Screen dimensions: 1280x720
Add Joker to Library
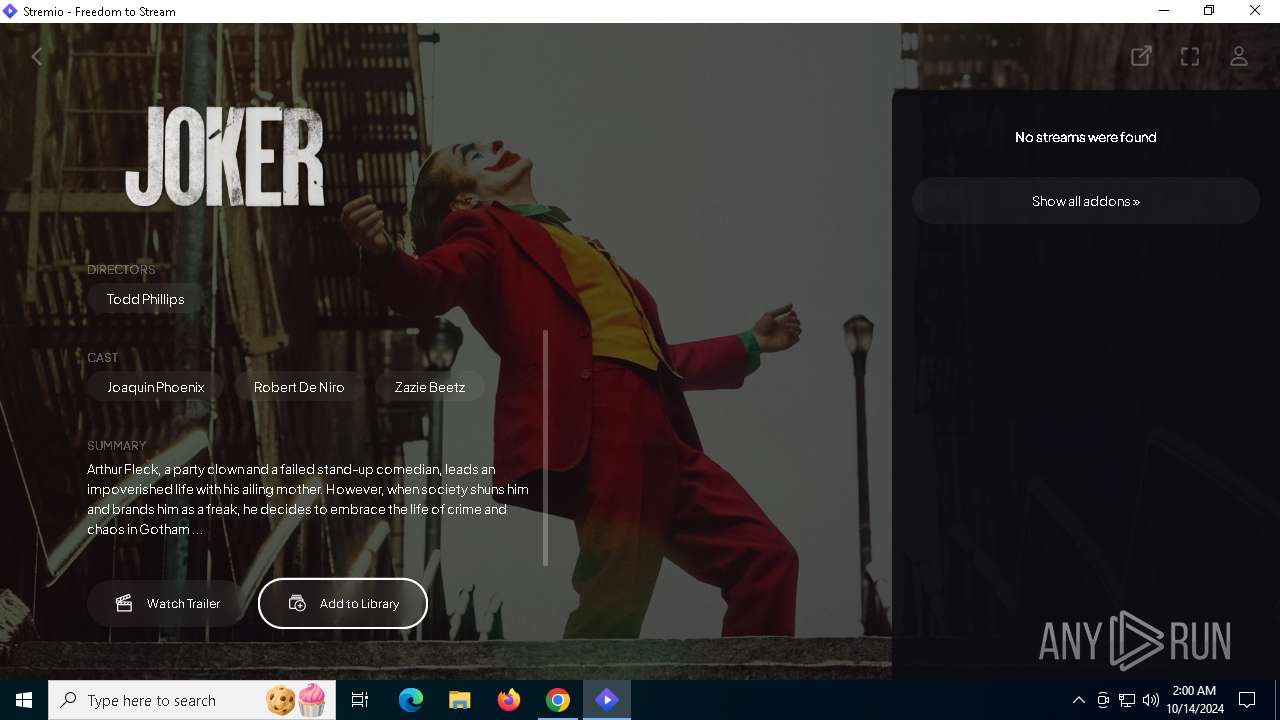coord(343,603)
